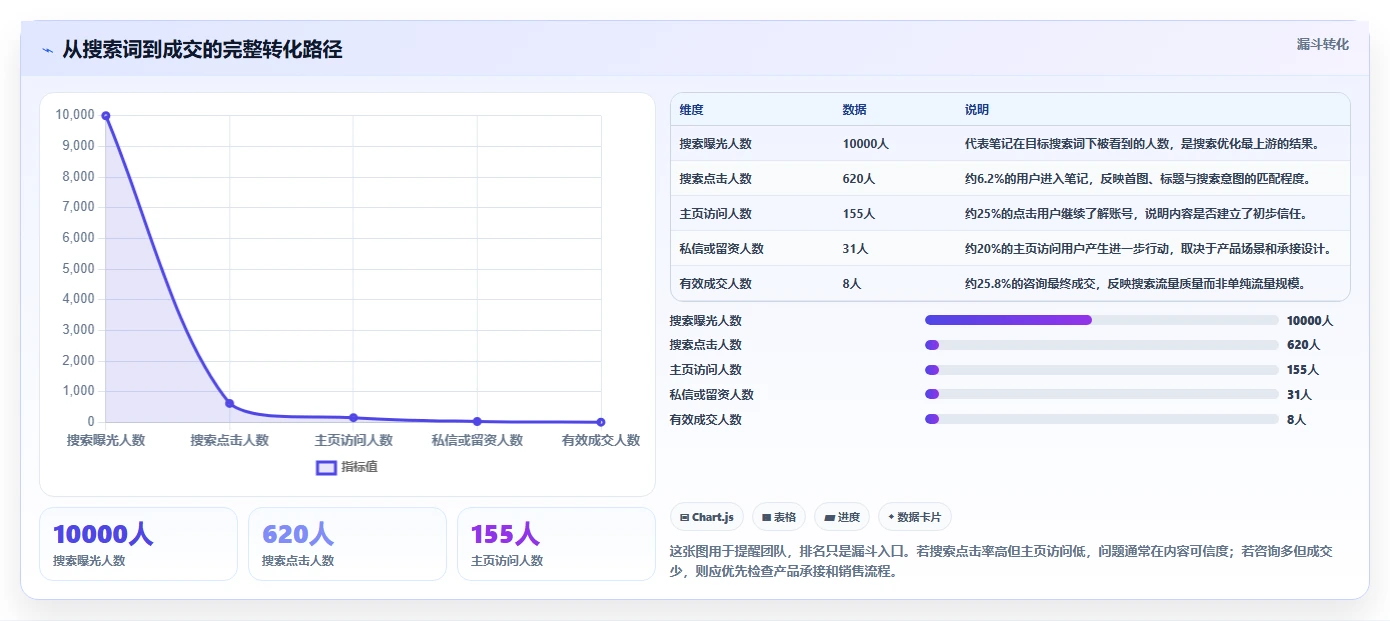
Task: Click the 说明 table column header
Action: (977, 110)
